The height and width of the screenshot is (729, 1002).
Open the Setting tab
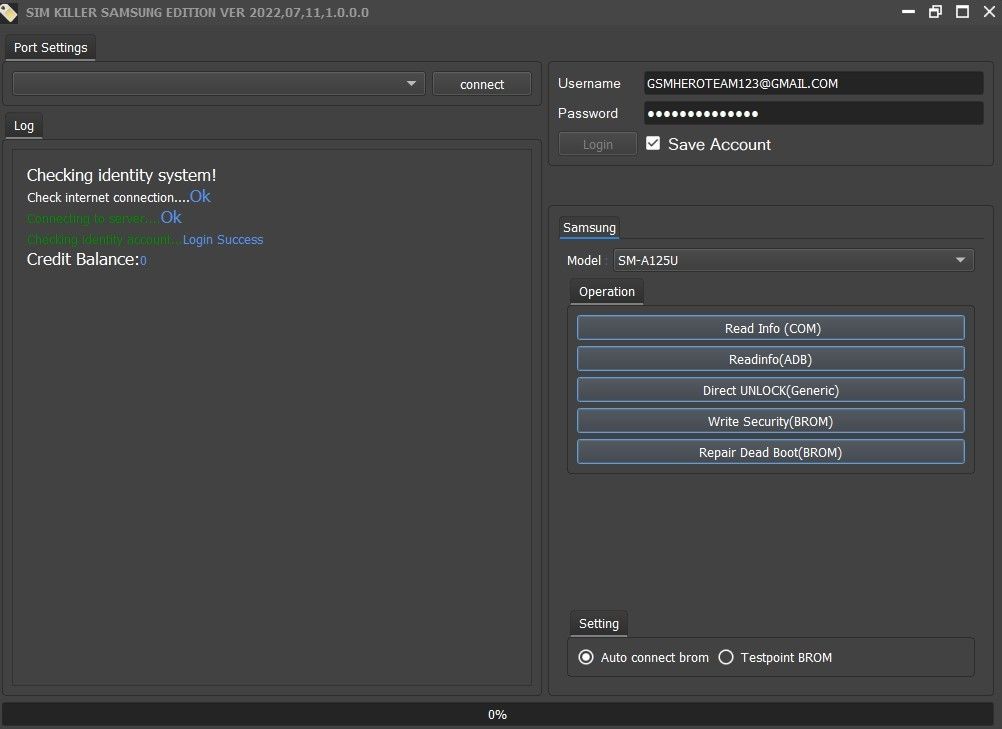pyautogui.click(x=599, y=624)
